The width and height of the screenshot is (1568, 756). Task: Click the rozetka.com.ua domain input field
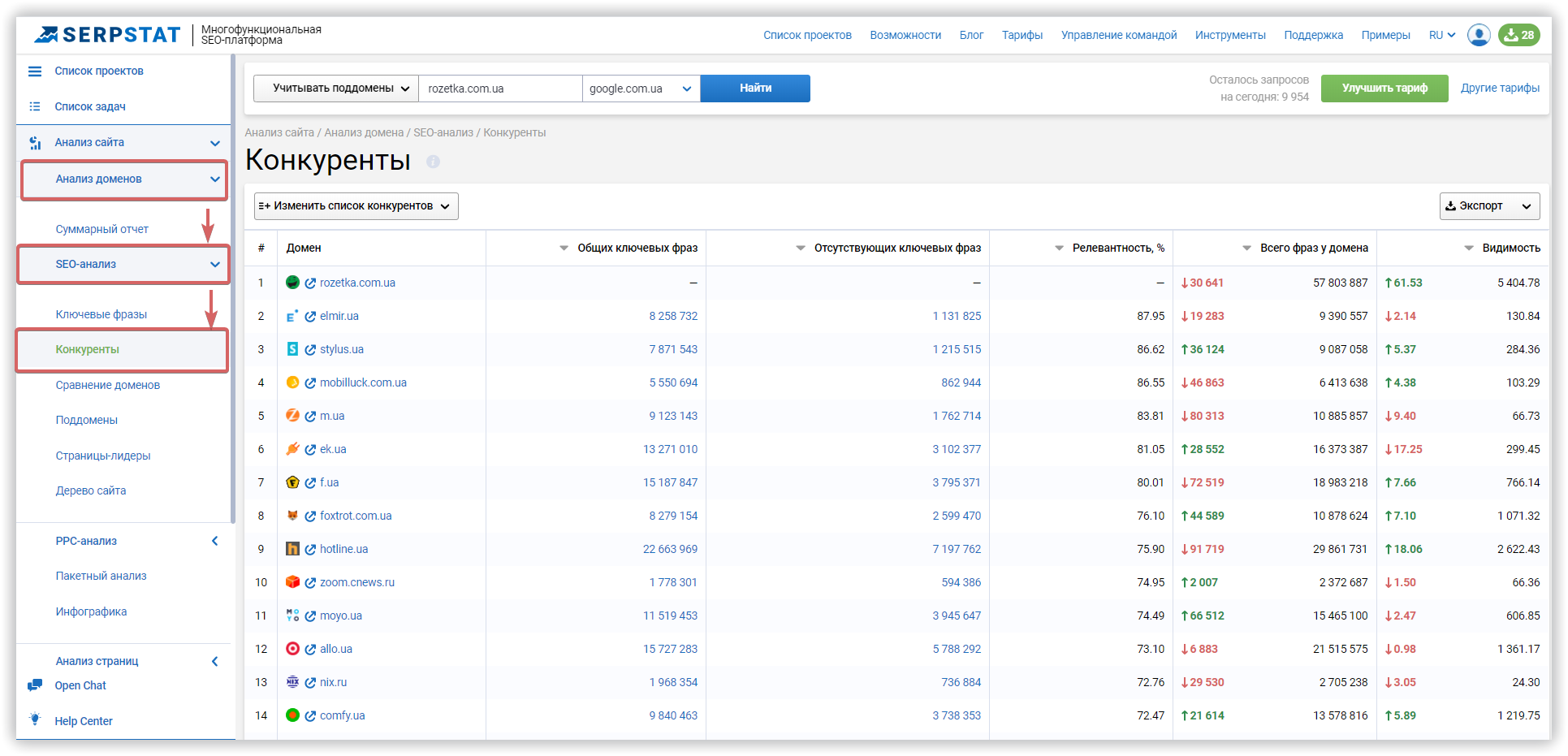click(x=500, y=89)
